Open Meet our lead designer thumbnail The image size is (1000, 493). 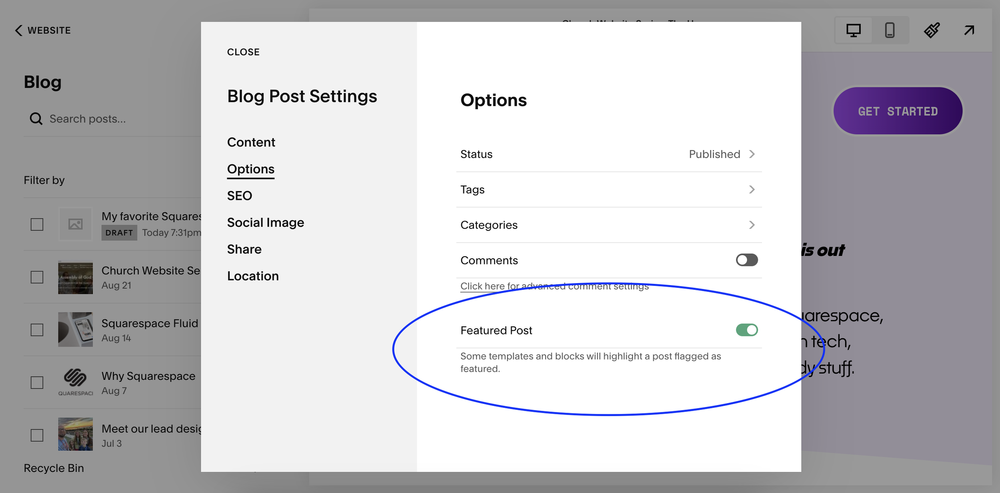point(75,435)
